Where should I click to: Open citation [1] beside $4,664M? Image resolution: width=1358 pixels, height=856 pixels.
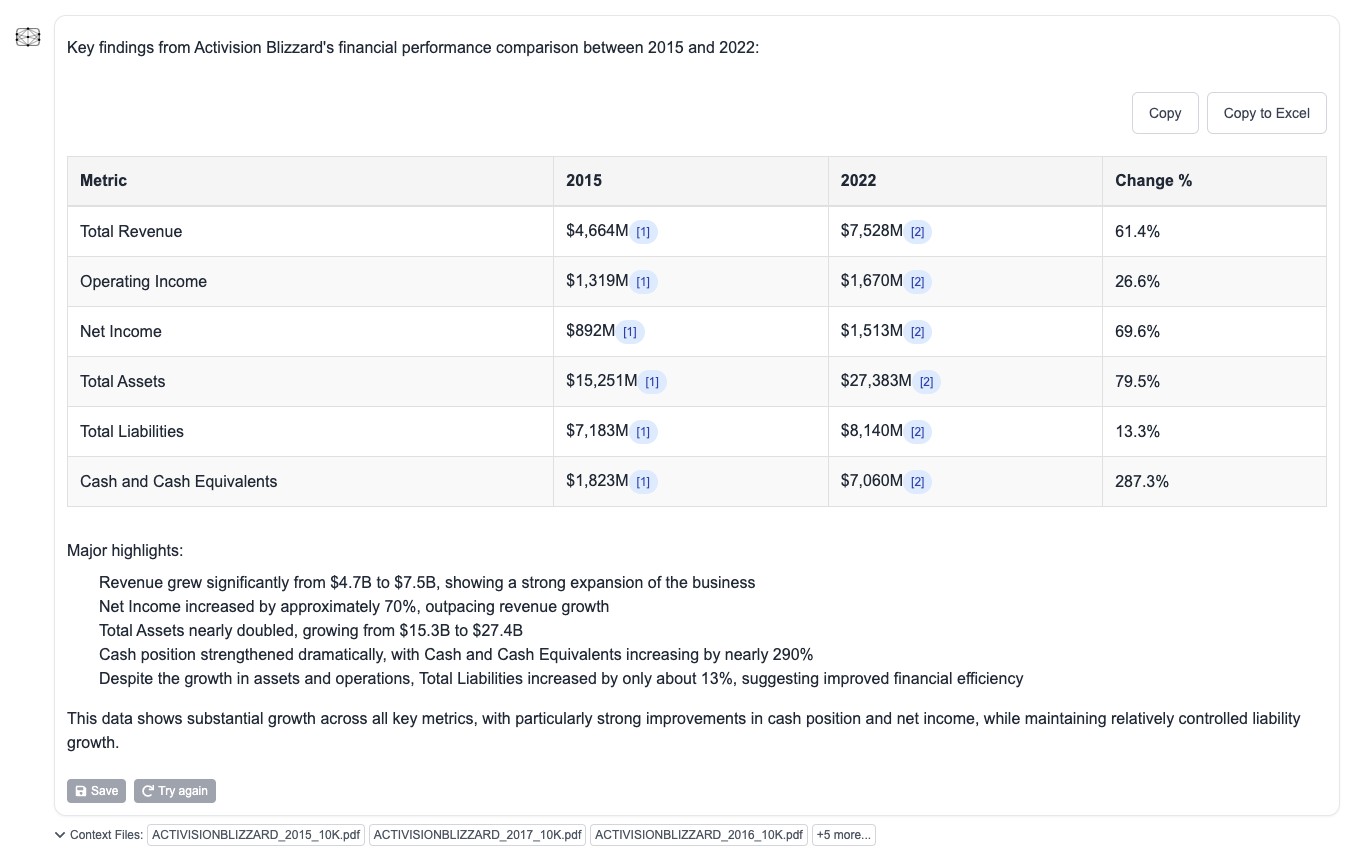643,232
